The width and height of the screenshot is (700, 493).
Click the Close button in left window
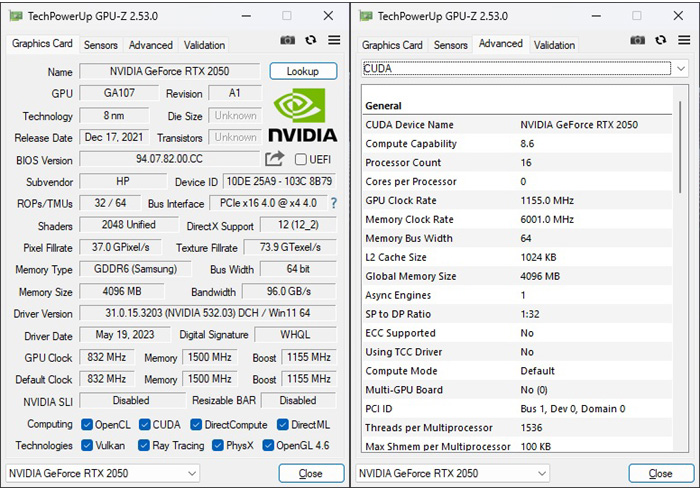(x=311, y=473)
